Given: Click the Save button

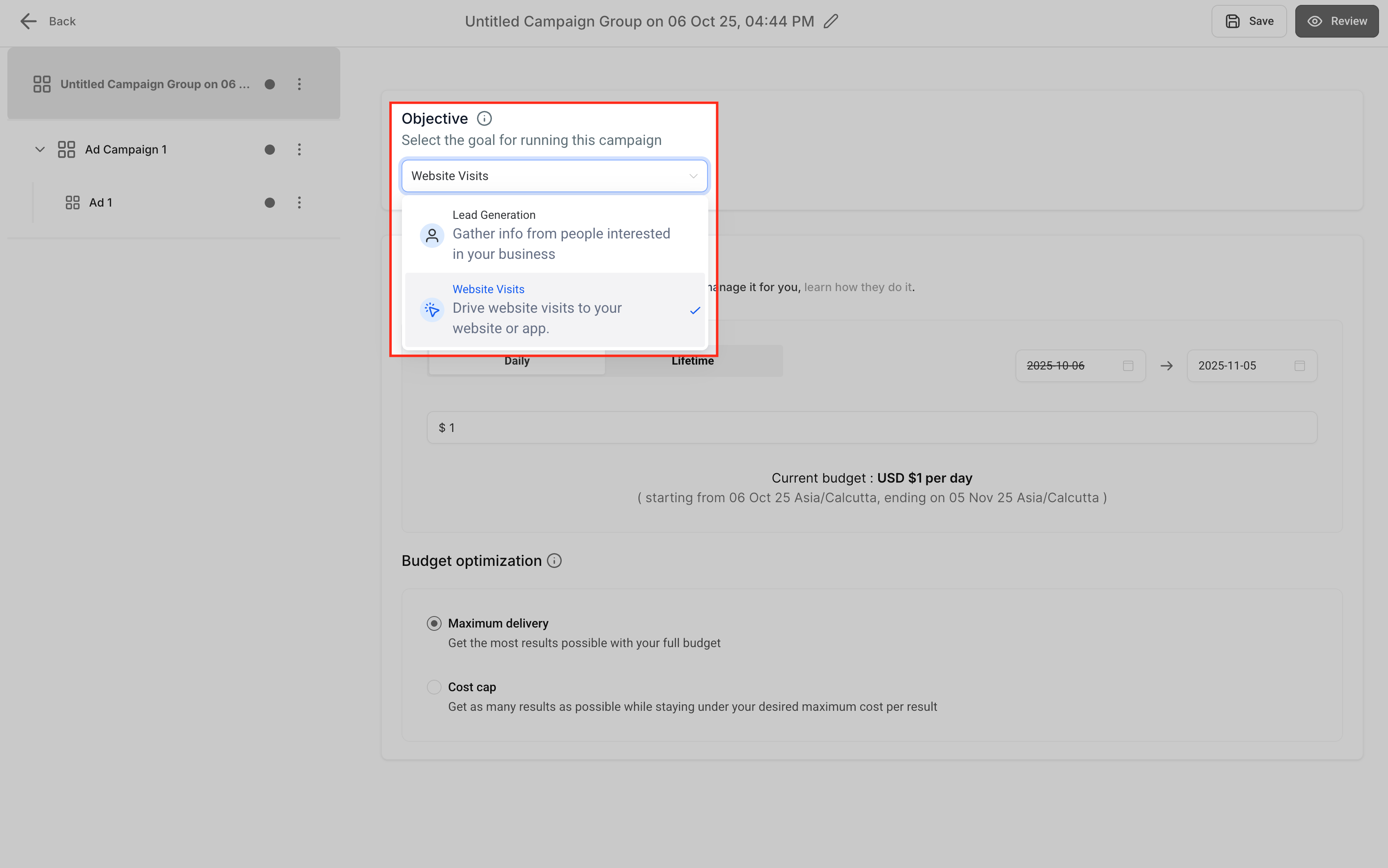Looking at the screenshot, I should coord(1249,21).
